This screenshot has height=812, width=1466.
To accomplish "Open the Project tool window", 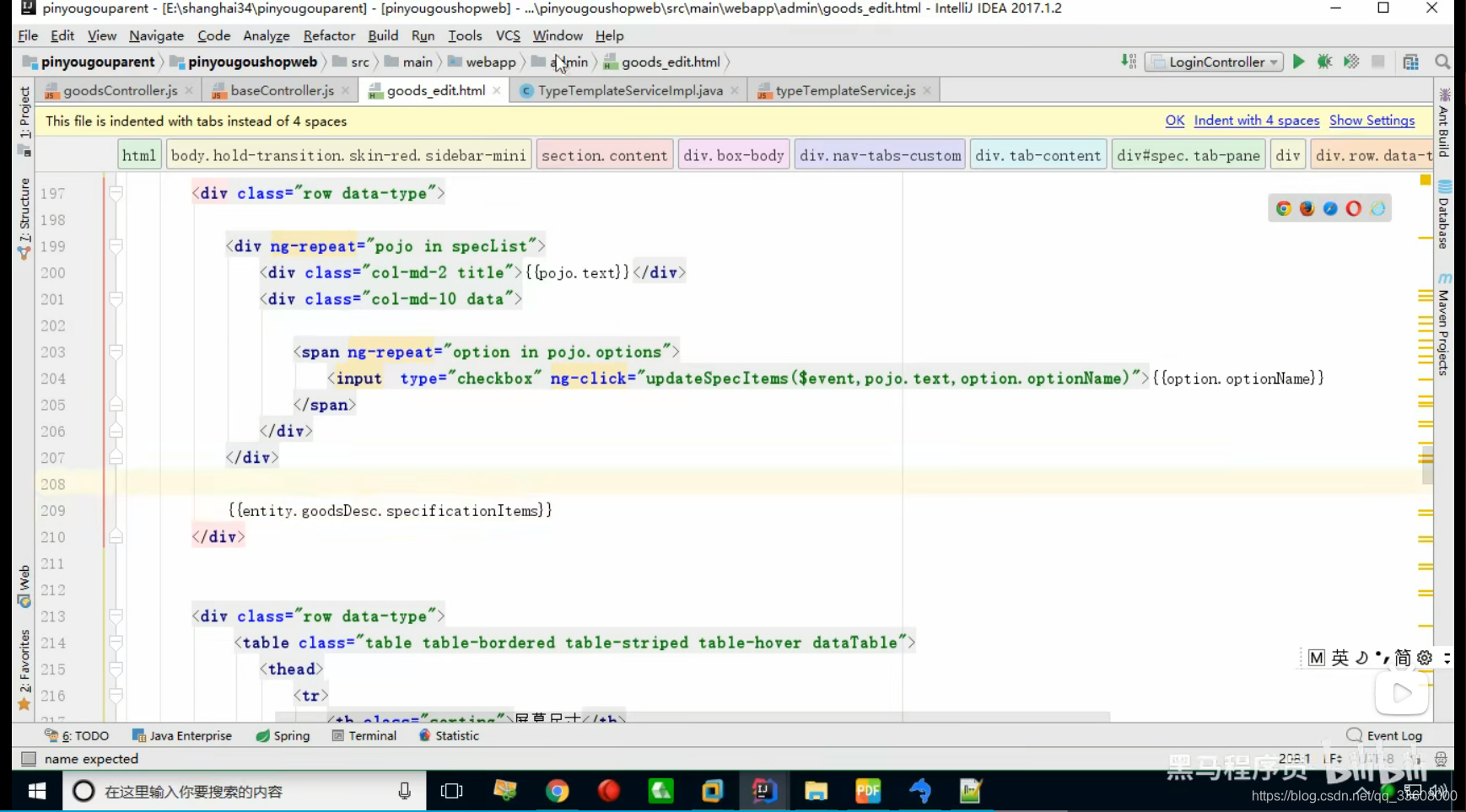I will (24, 121).
